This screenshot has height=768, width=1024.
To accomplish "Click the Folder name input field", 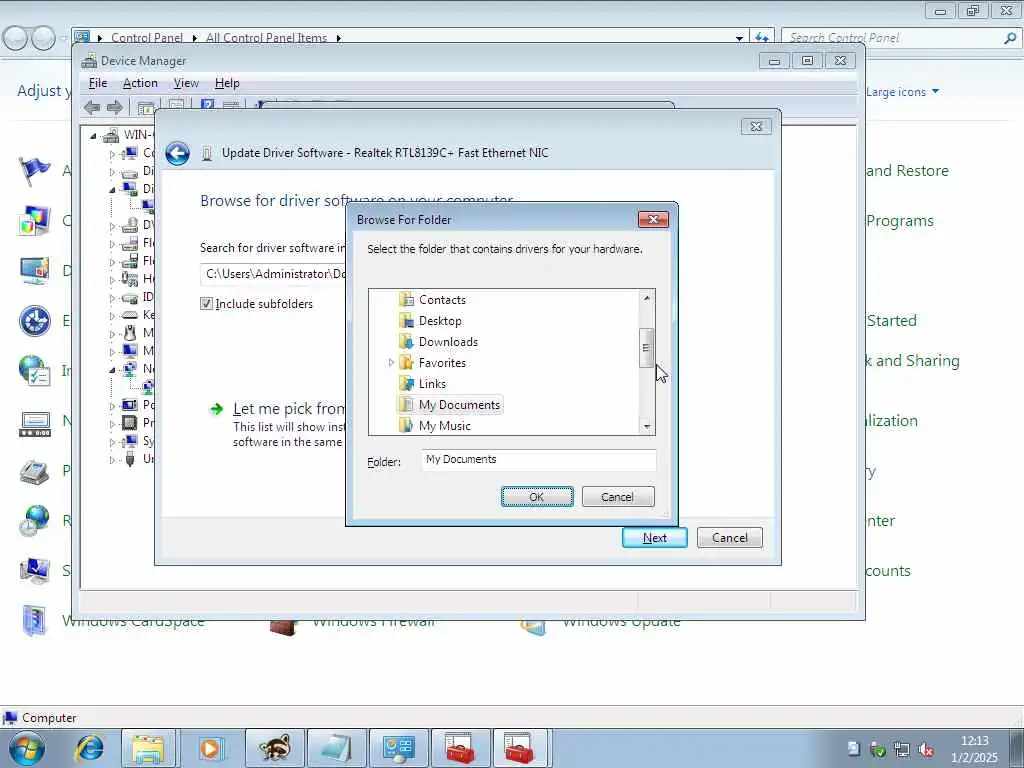I will [538, 460].
